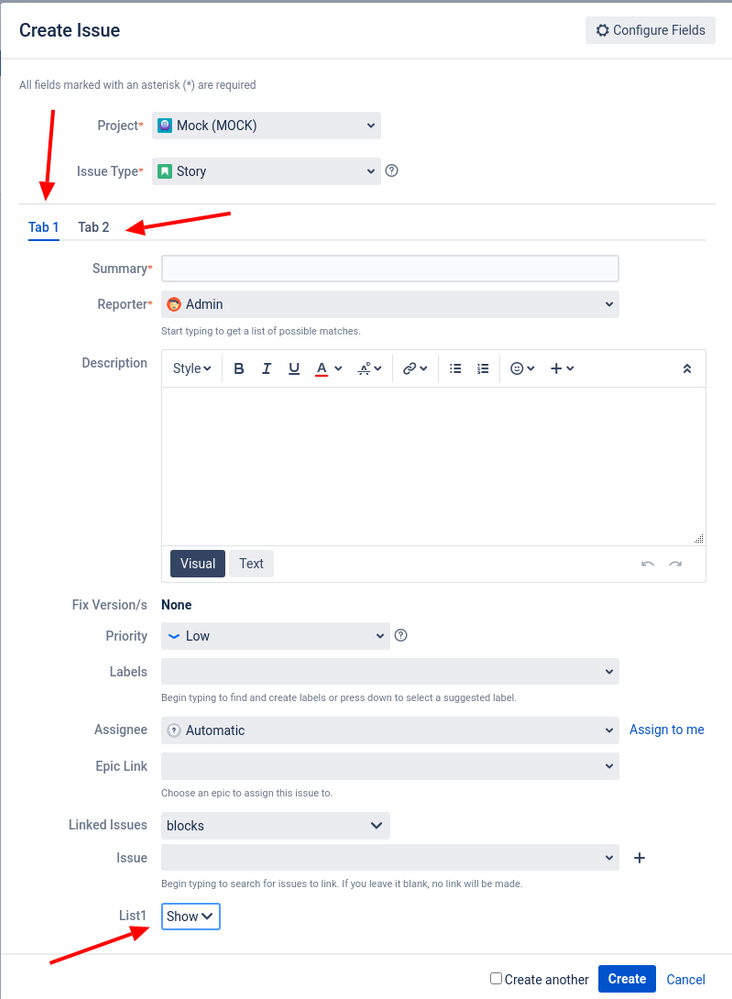This screenshot has height=999, width=732.
Task: Click the Admin reporter avatar
Action: click(x=174, y=305)
